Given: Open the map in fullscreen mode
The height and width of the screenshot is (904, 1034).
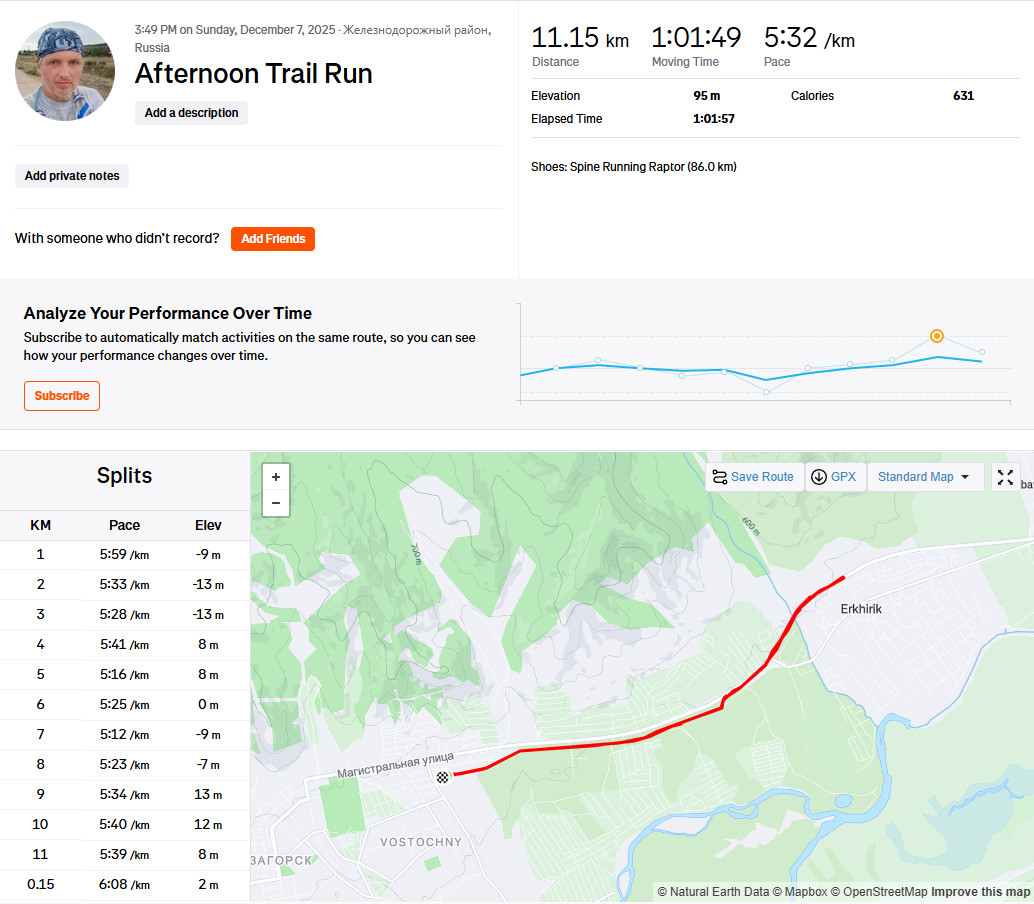Looking at the screenshot, I should coord(1005,477).
